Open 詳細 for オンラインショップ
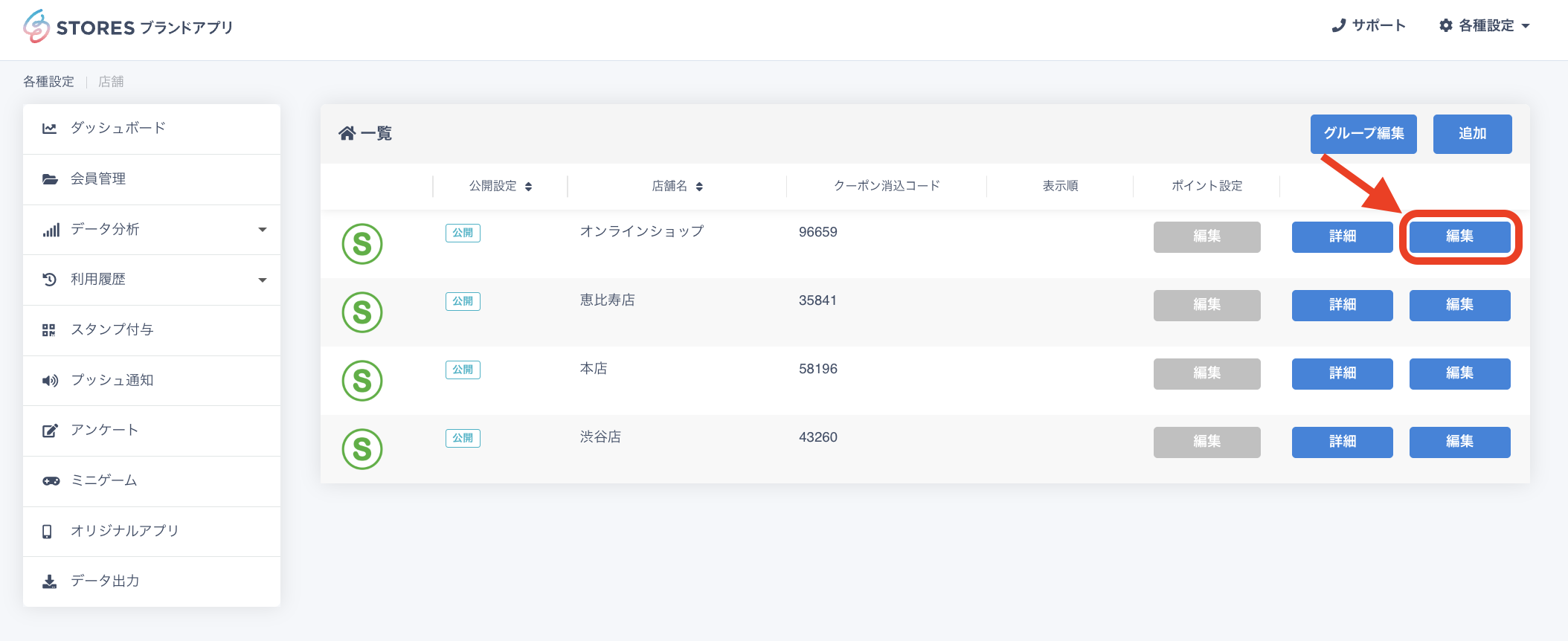1568x641 pixels. pos(1343,237)
